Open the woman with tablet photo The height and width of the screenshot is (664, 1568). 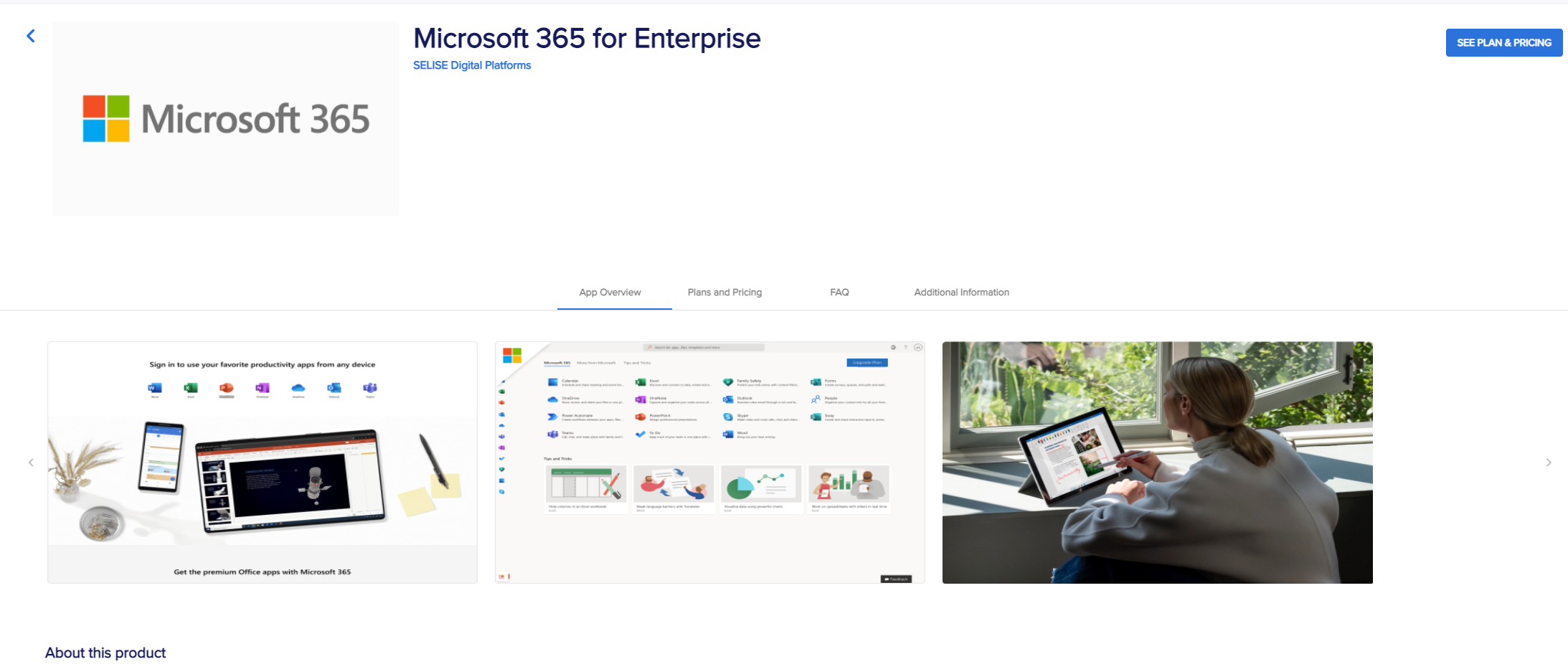click(x=1158, y=463)
